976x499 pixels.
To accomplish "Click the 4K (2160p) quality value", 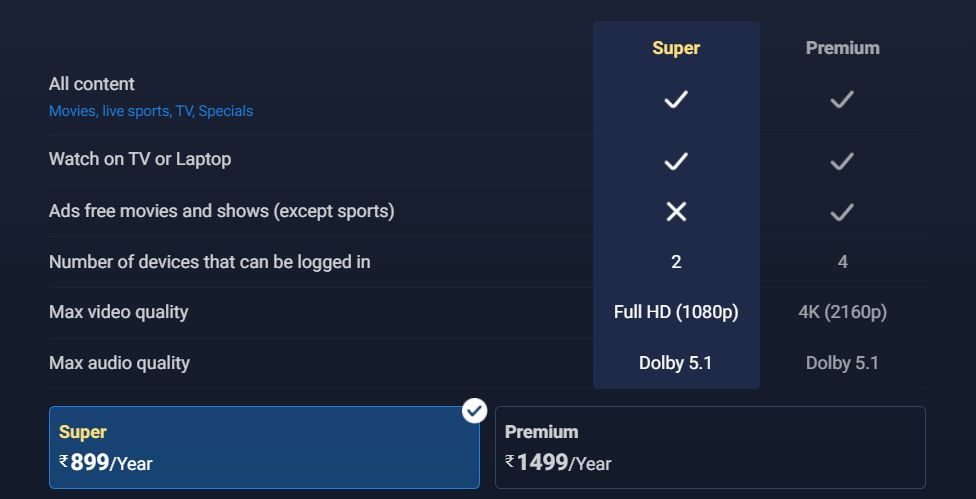I will pyautogui.click(x=842, y=312).
